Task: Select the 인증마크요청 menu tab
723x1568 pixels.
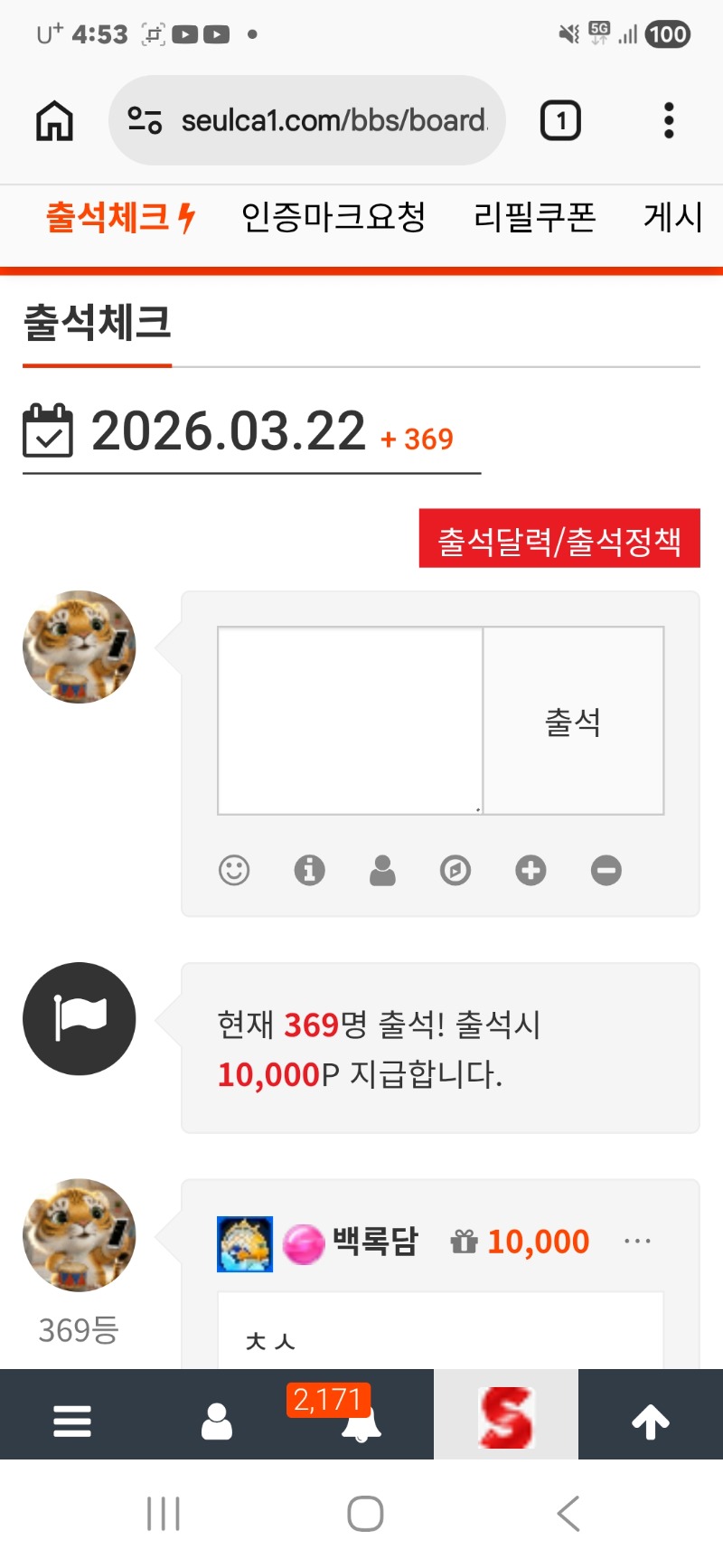Action: [333, 217]
